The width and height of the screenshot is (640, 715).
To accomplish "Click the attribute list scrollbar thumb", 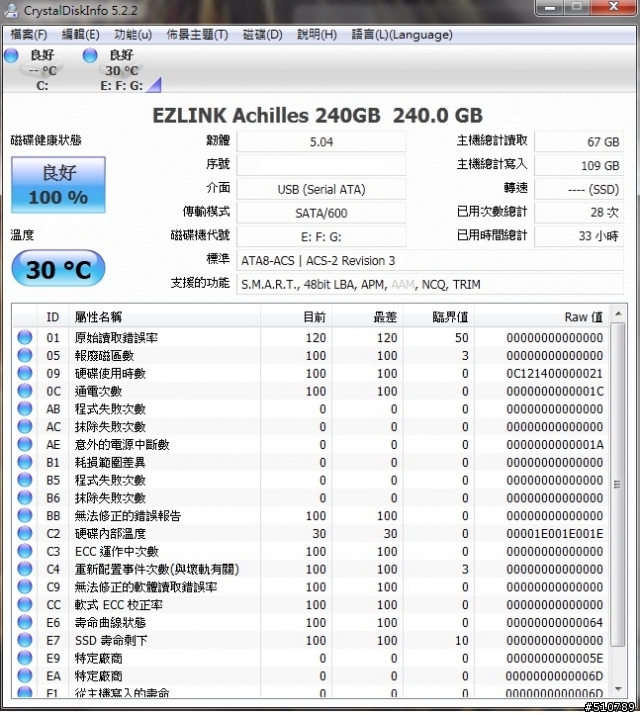I will [618, 484].
